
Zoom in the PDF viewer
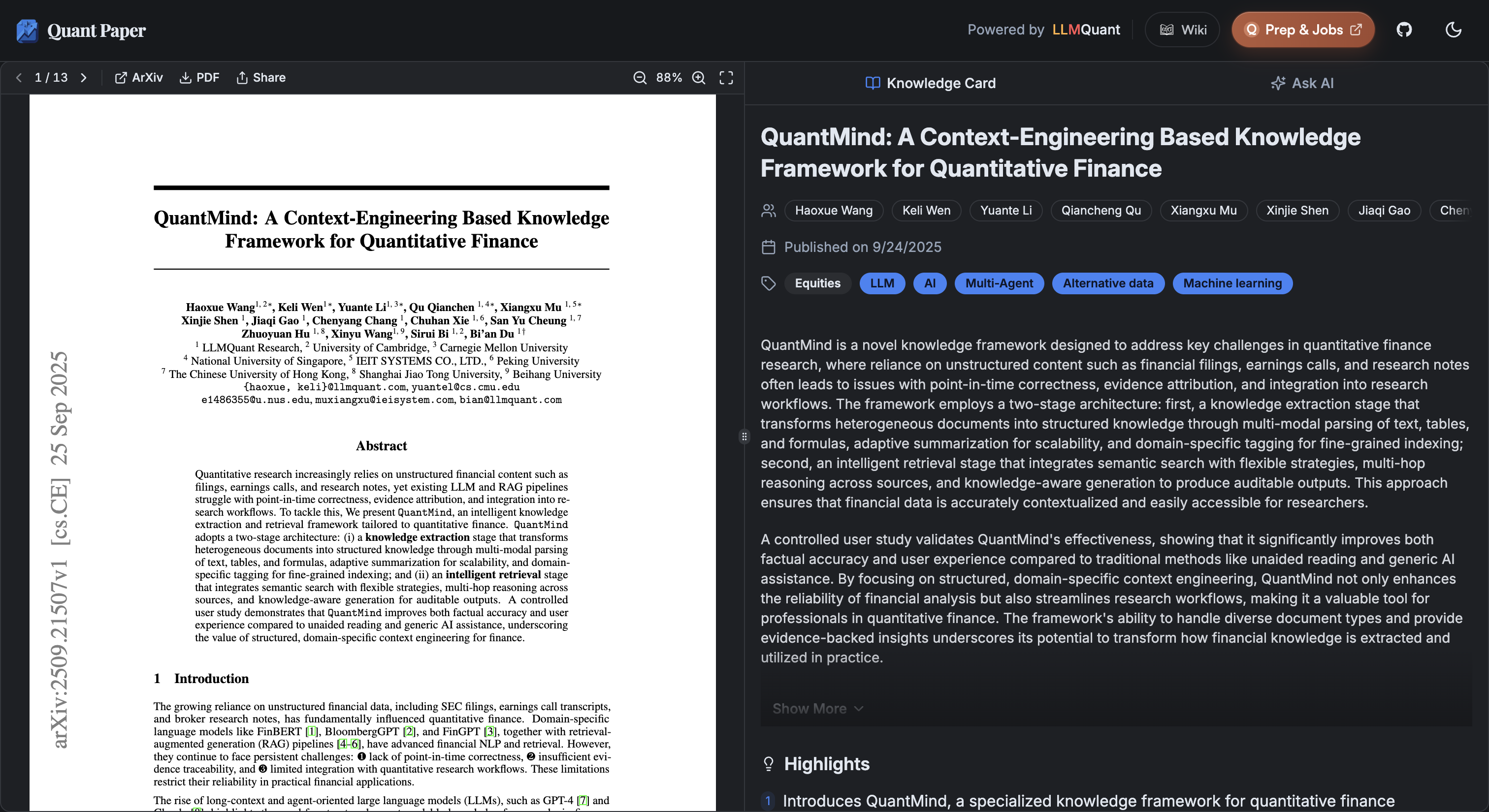pos(699,77)
